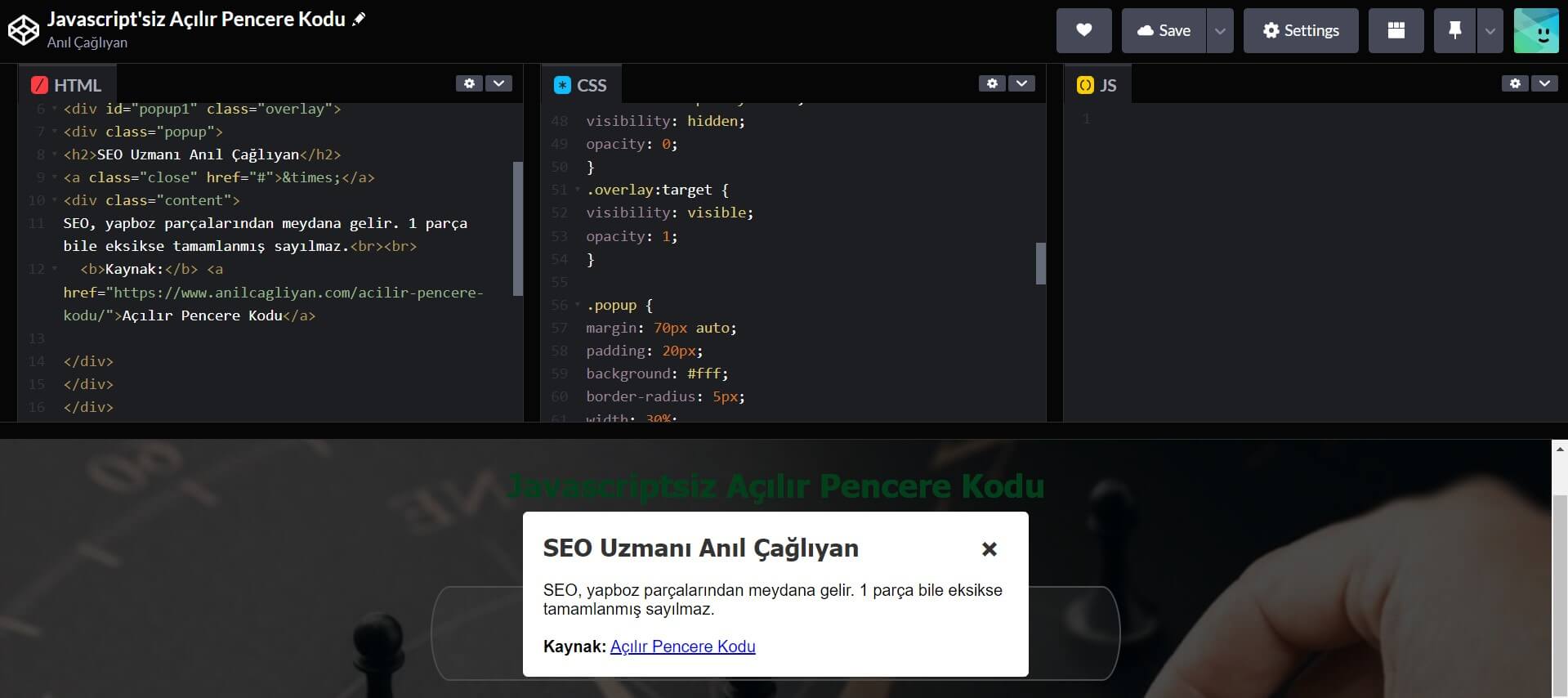Click the href URL in HTML editor
This screenshot has width=1568, height=698.
(274, 304)
